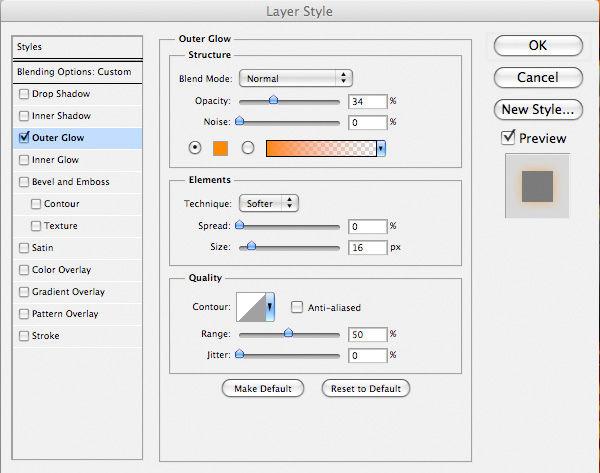Select the solid color radio button
The height and width of the screenshot is (473, 600).
coord(195,147)
